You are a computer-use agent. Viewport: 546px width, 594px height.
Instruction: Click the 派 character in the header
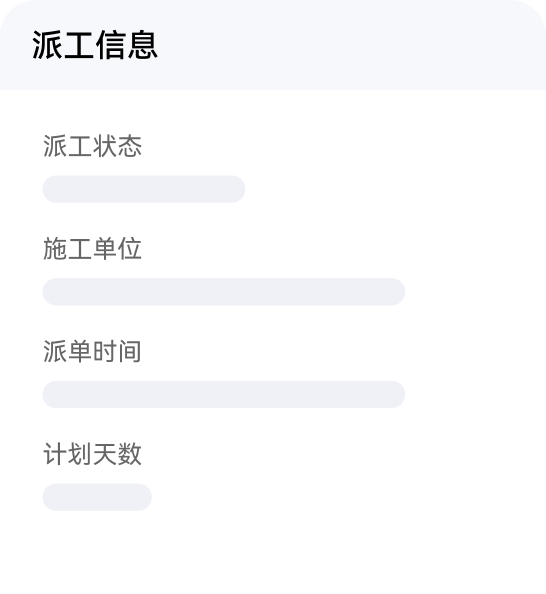[47, 45]
